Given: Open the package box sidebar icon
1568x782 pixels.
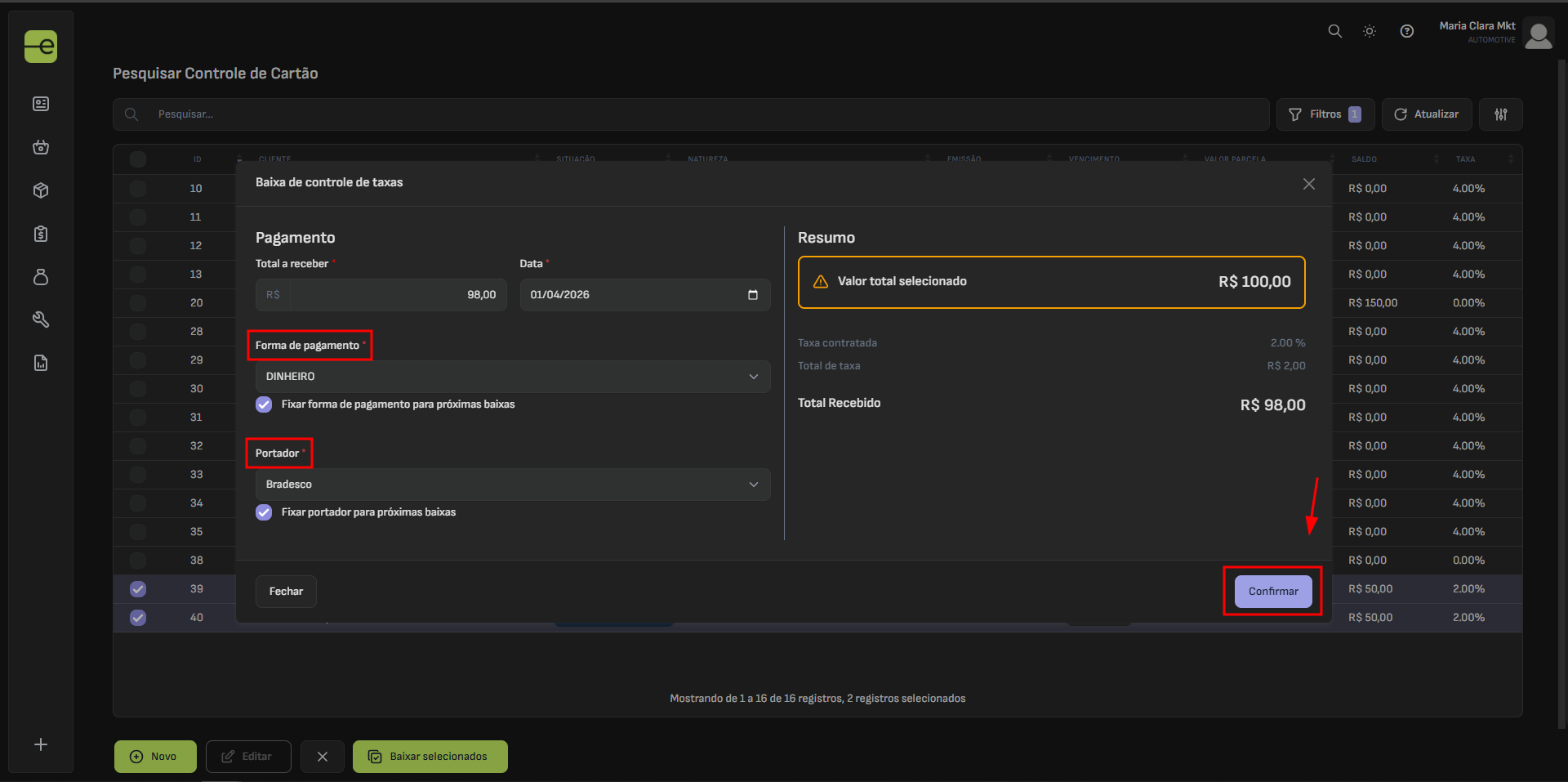Looking at the screenshot, I should (41, 190).
